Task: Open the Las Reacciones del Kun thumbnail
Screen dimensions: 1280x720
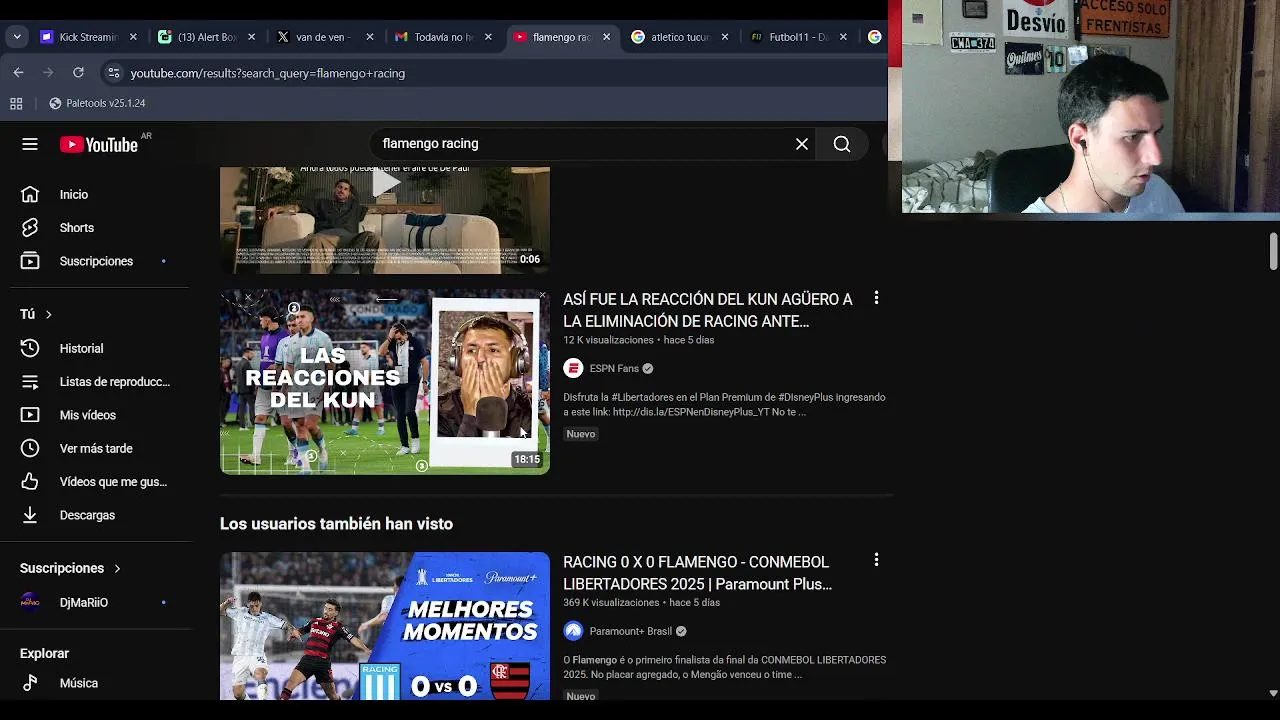Action: click(x=385, y=382)
